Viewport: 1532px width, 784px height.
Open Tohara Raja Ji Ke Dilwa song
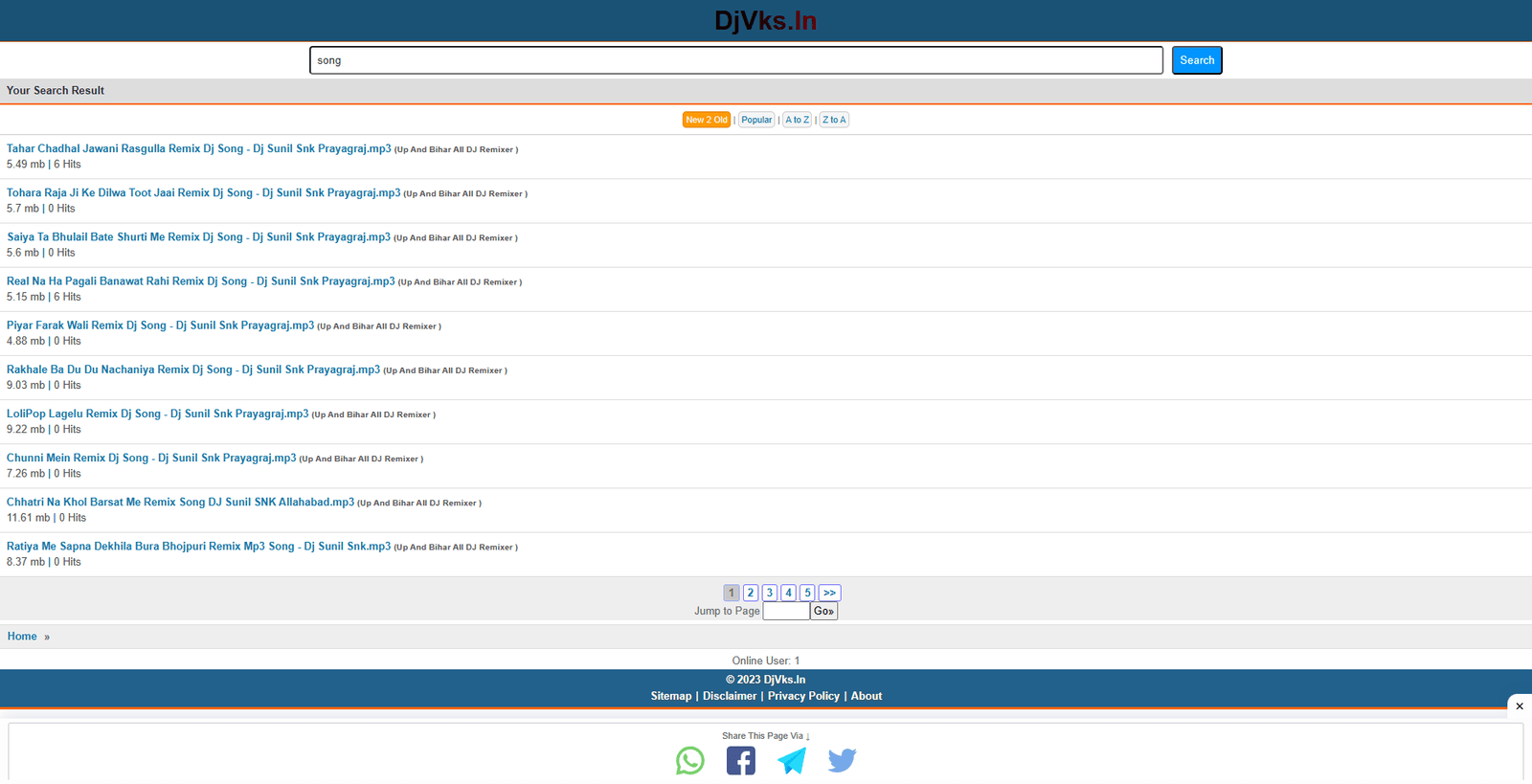[x=204, y=192]
